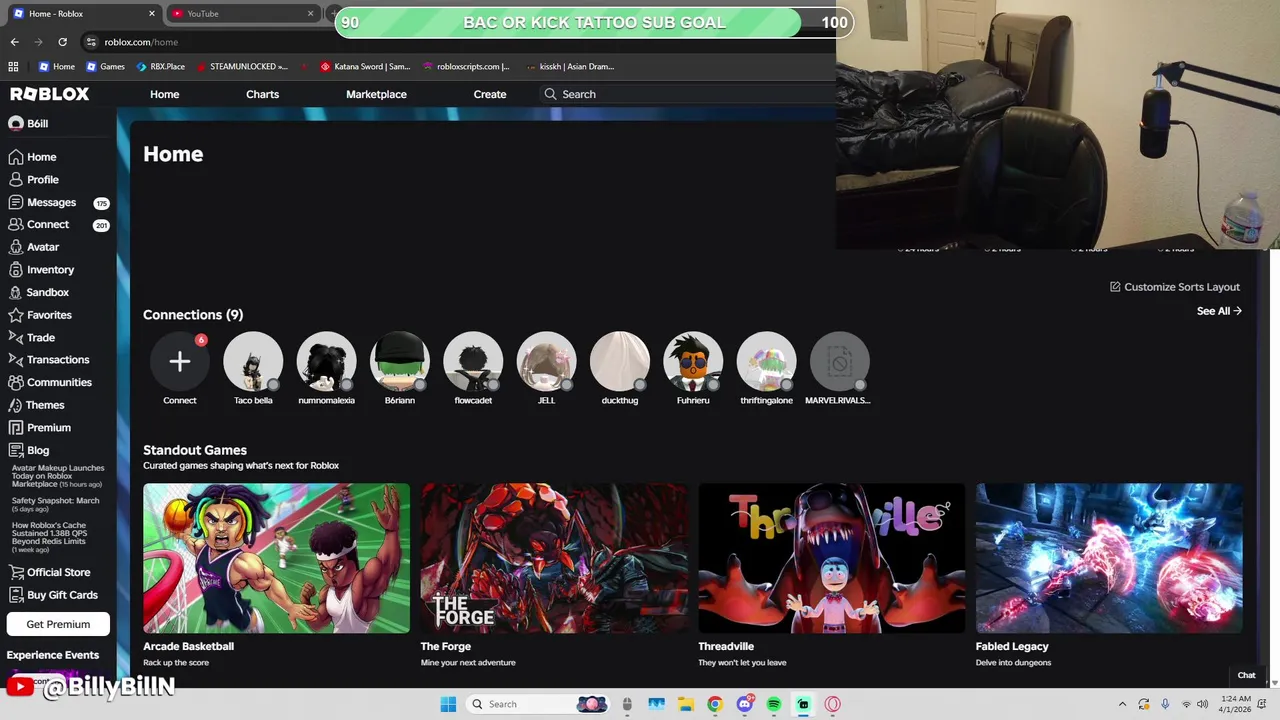This screenshot has height=720, width=1280.
Task: Open Trade in the sidebar
Action: [31, 338]
